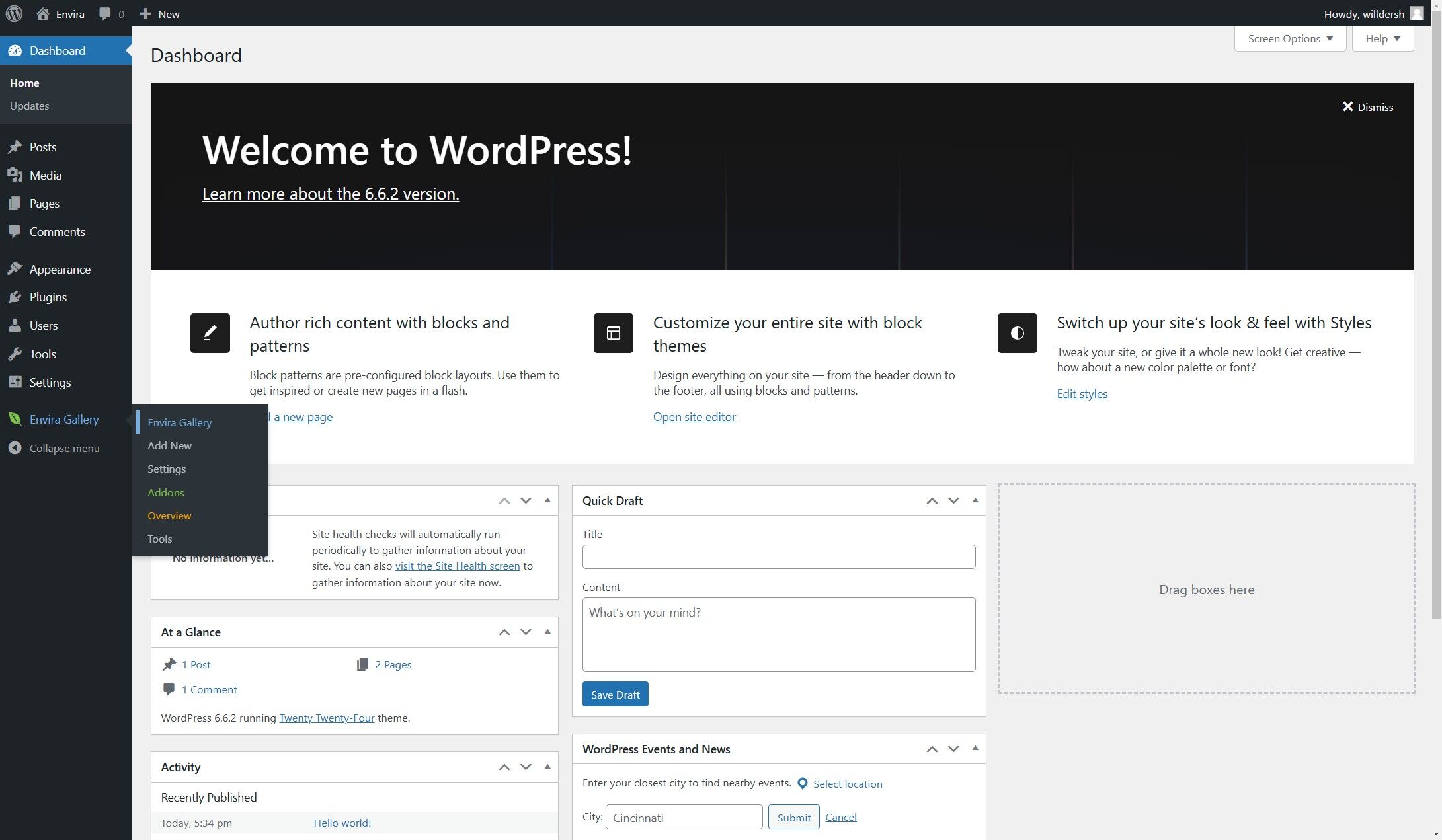The height and width of the screenshot is (840, 1442).
Task: Open the Envira Gallery submenu top item
Action: (179, 423)
